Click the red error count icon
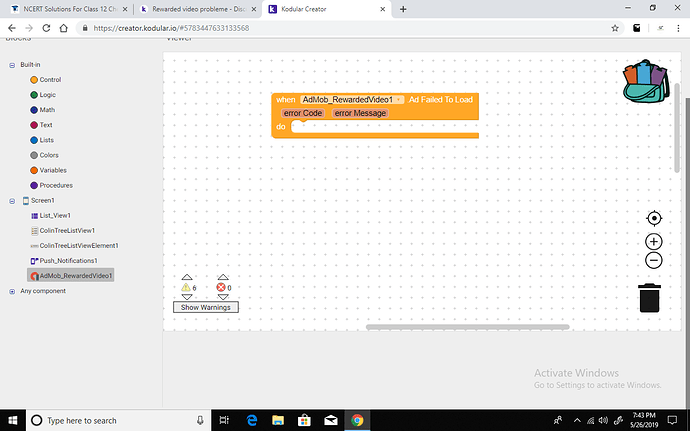Image resolution: width=690 pixels, height=431 pixels. tap(221, 287)
